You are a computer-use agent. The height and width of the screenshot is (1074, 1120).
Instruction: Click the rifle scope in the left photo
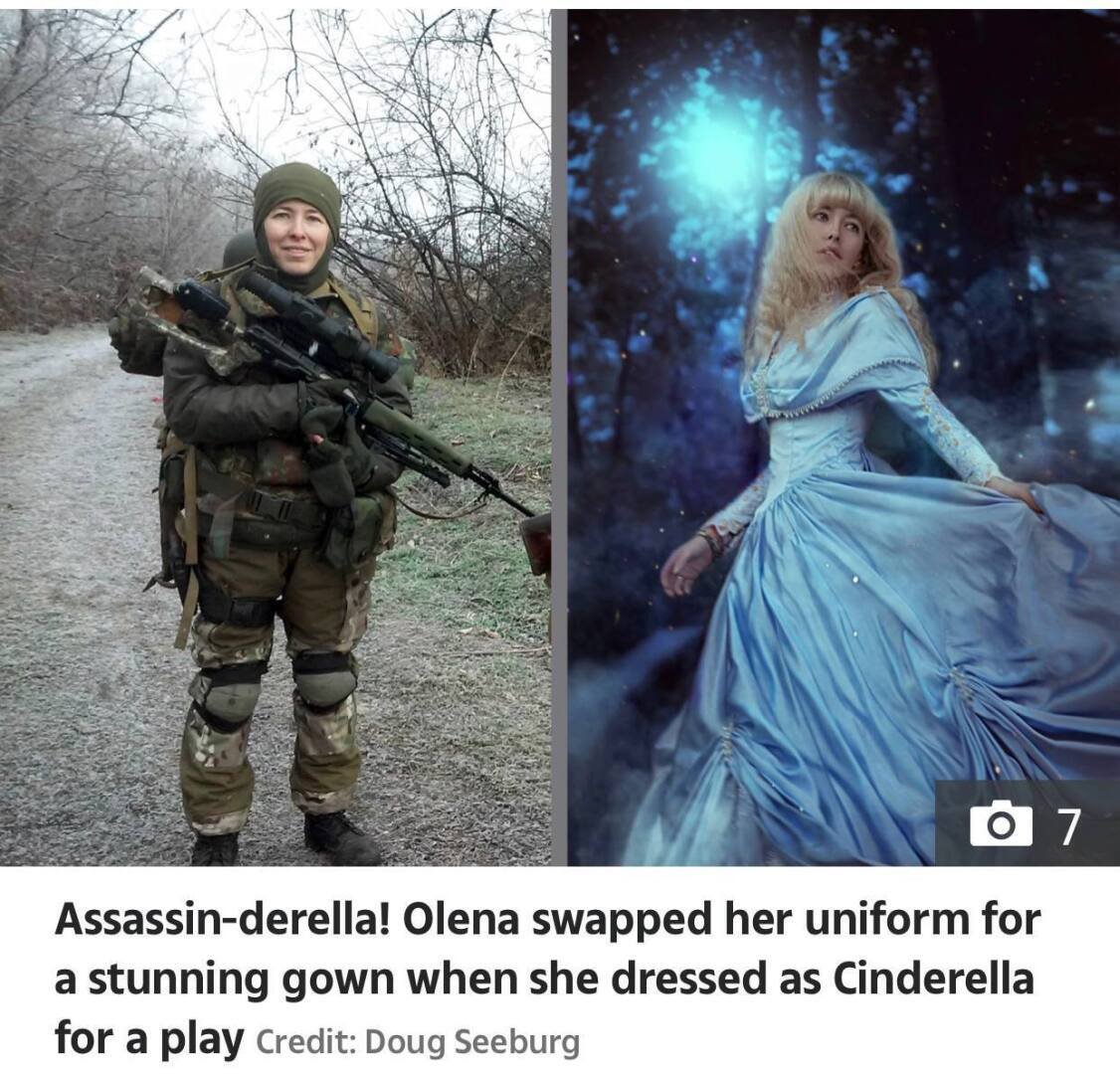(318, 322)
